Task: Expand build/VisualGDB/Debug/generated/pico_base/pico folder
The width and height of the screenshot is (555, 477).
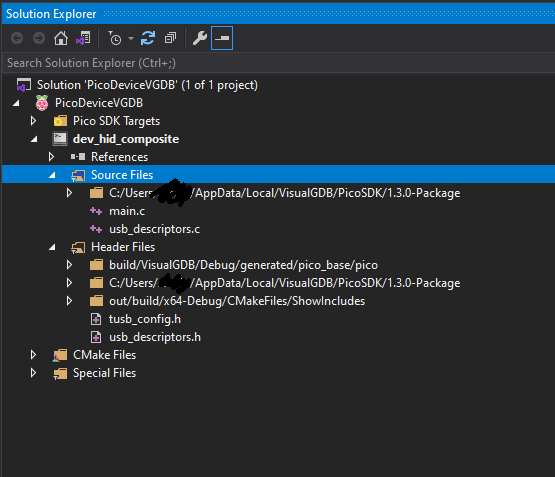Action: tap(69, 265)
